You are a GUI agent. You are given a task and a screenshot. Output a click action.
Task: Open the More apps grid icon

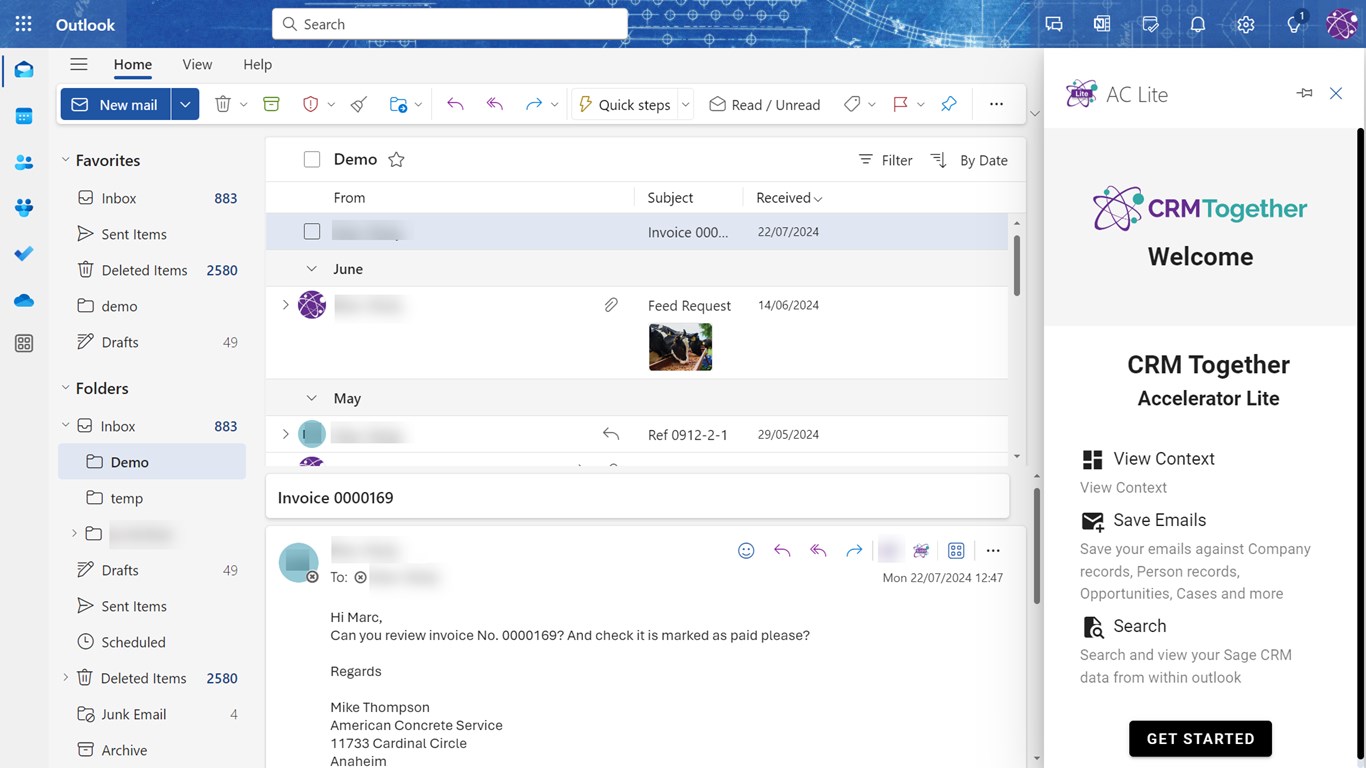point(24,344)
